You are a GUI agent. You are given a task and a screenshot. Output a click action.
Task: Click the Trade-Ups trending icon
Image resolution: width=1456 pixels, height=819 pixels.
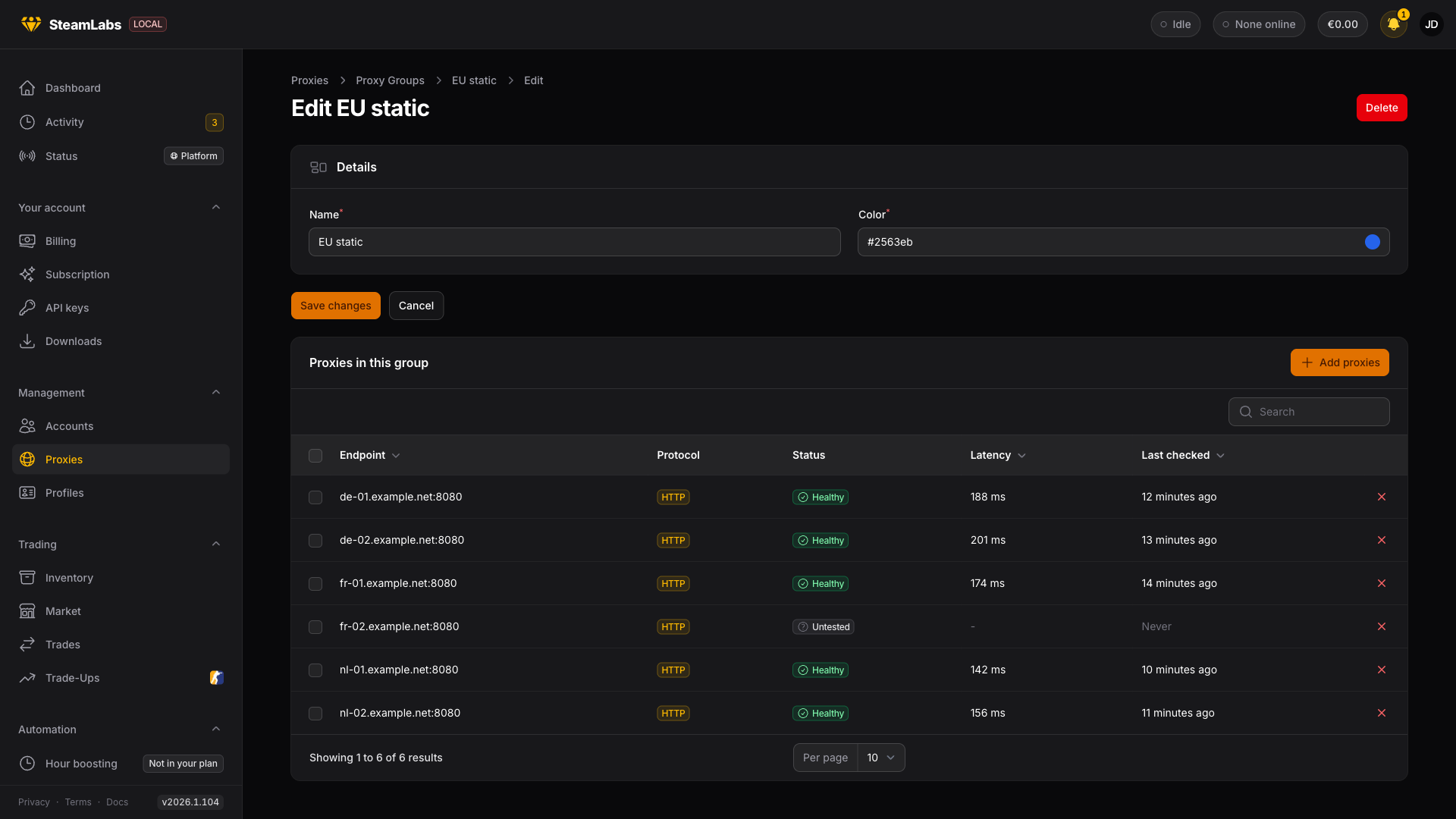pos(27,678)
